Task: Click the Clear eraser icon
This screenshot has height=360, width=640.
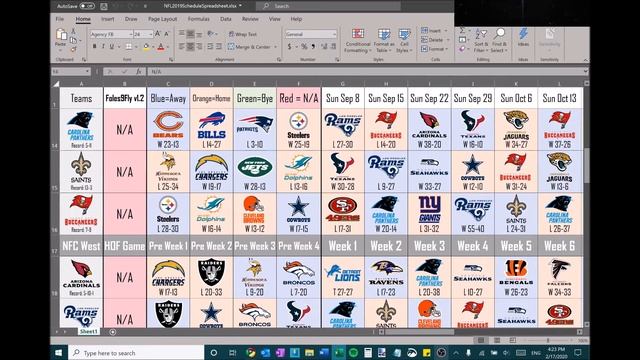Action: click(462, 49)
